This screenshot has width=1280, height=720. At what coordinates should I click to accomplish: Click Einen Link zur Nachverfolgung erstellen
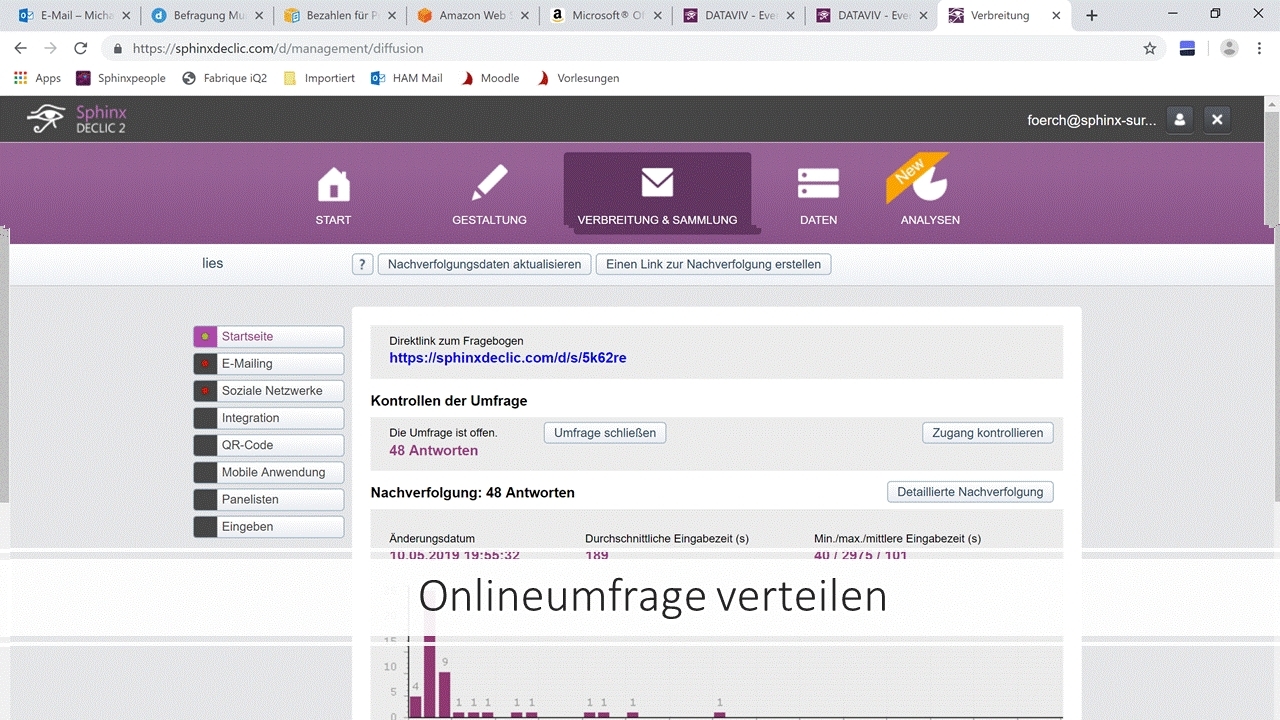point(713,264)
